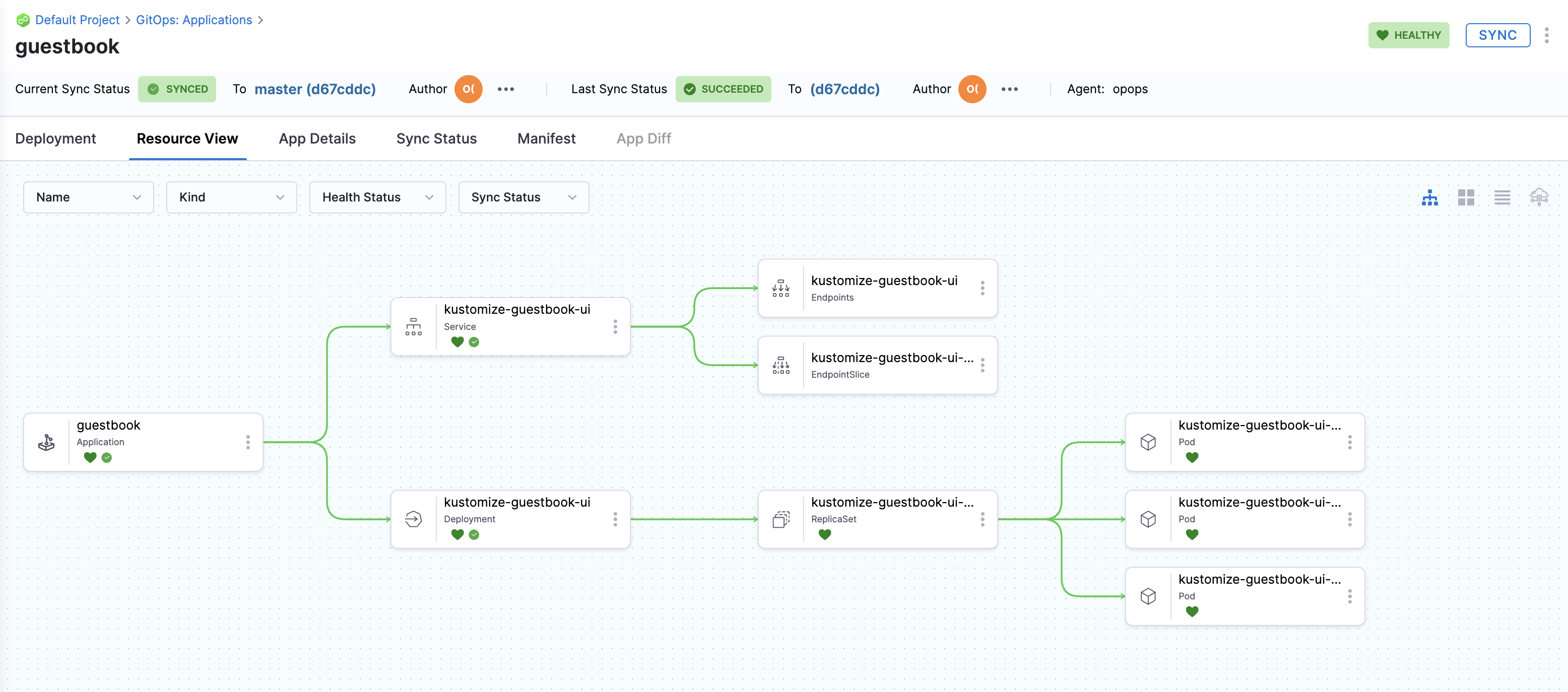Toggle the list view layout icon

coord(1503,197)
